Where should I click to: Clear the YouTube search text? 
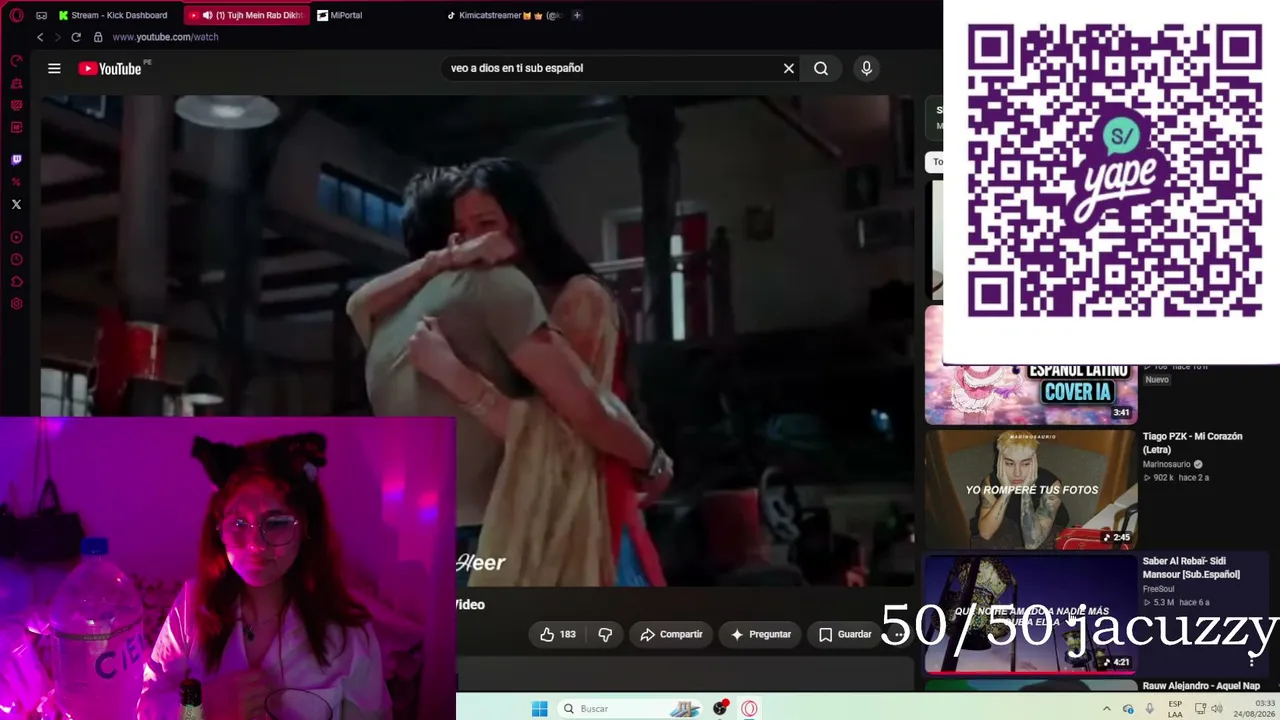tap(789, 68)
